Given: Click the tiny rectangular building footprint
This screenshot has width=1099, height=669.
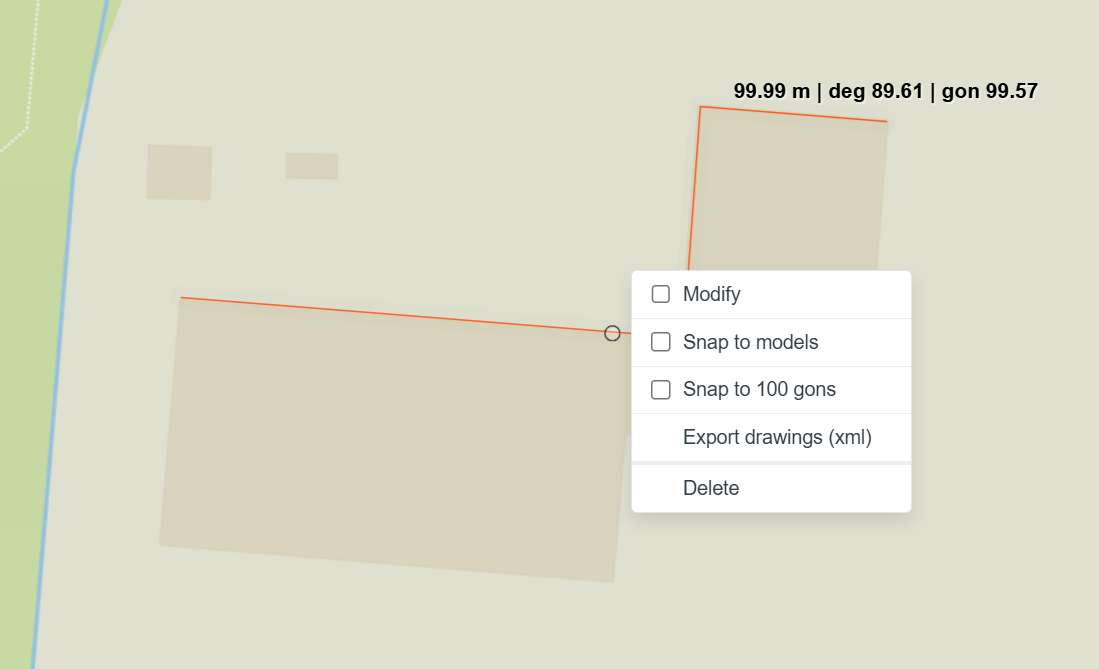Looking at the screenshot, I should click(312, 166).
